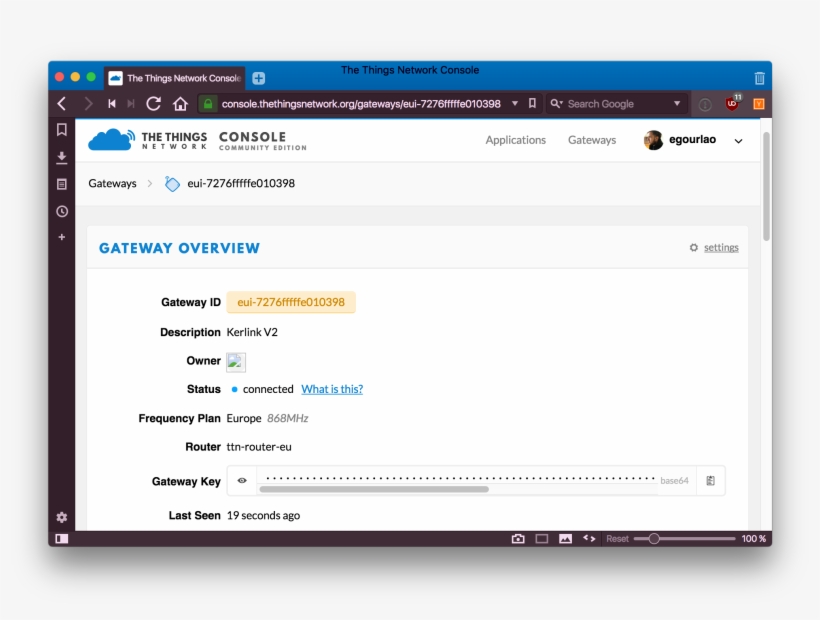Toggle the side panel visibility
Viewport: 820px width, 620px height.
click(x=62, y=538)
